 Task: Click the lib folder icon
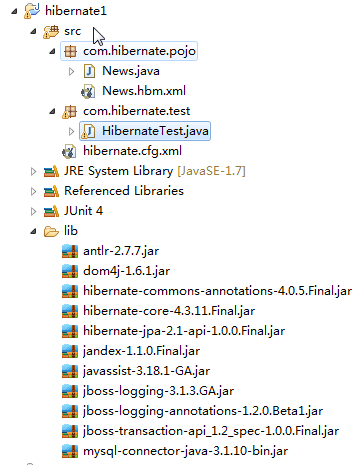(51, 231)
